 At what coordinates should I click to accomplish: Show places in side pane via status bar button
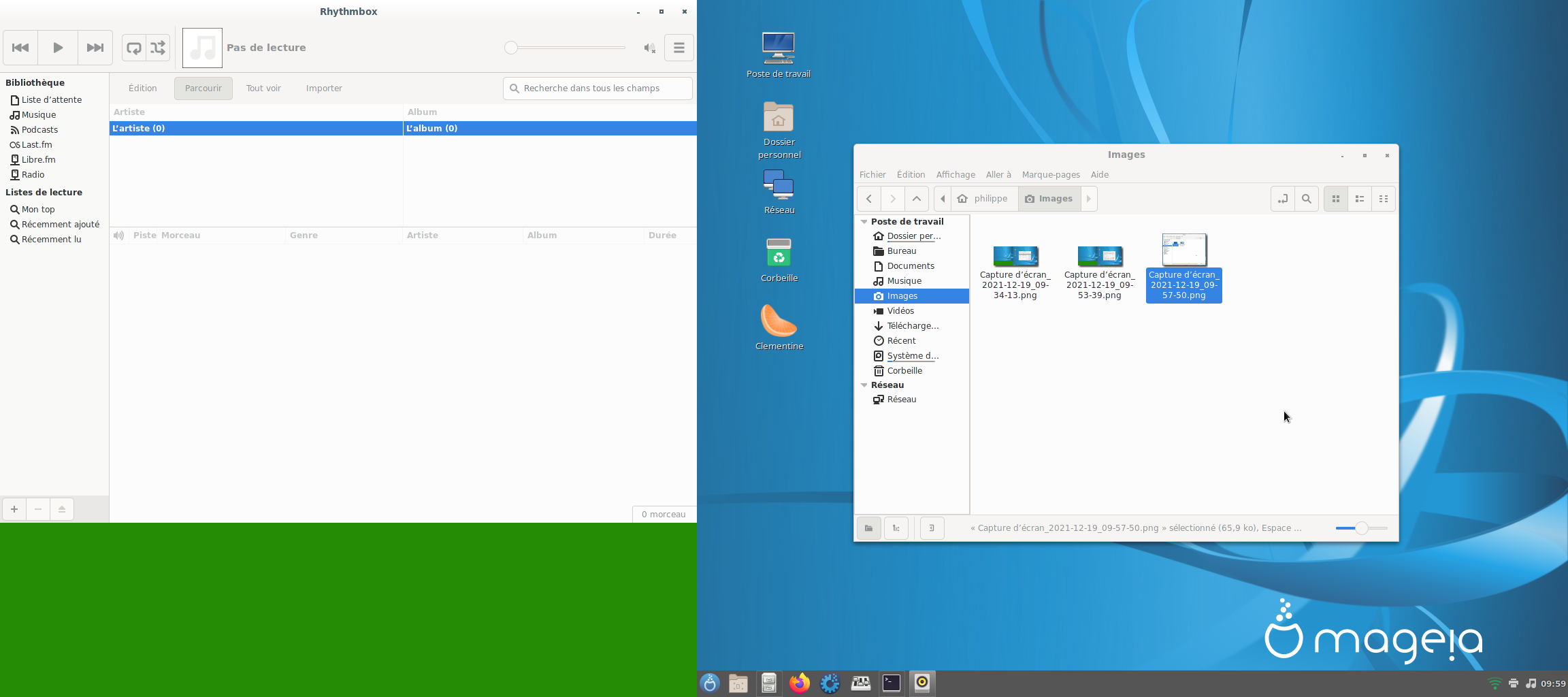point(869,528)
